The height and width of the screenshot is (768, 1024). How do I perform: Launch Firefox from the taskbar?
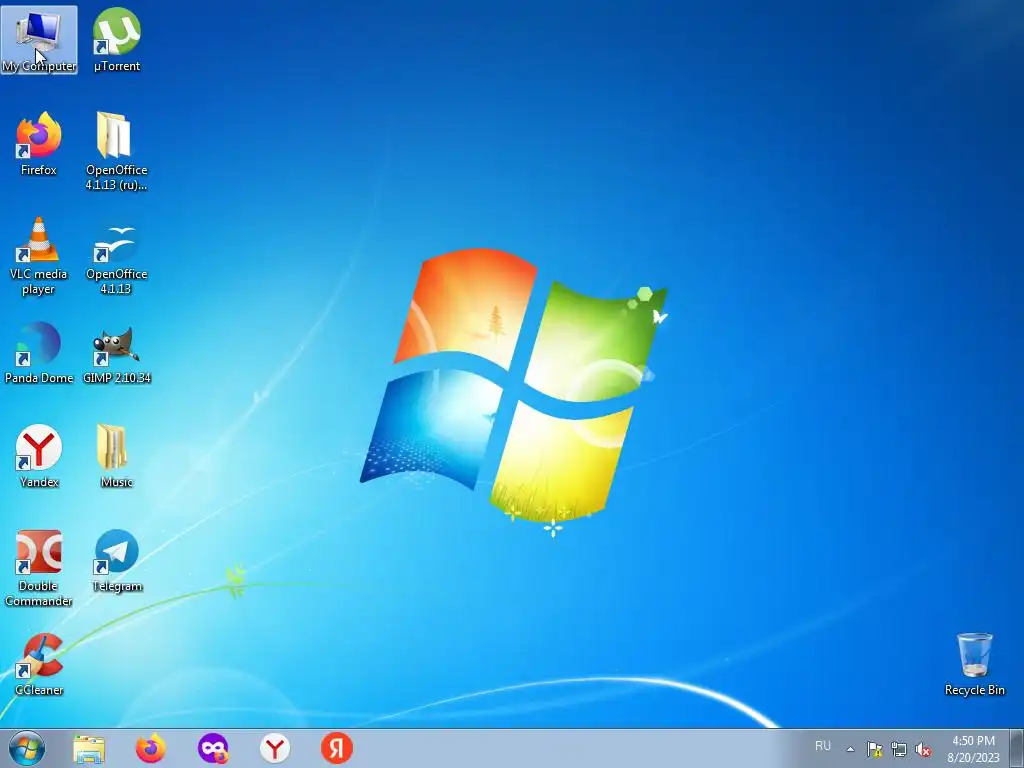tap(150, 748)
